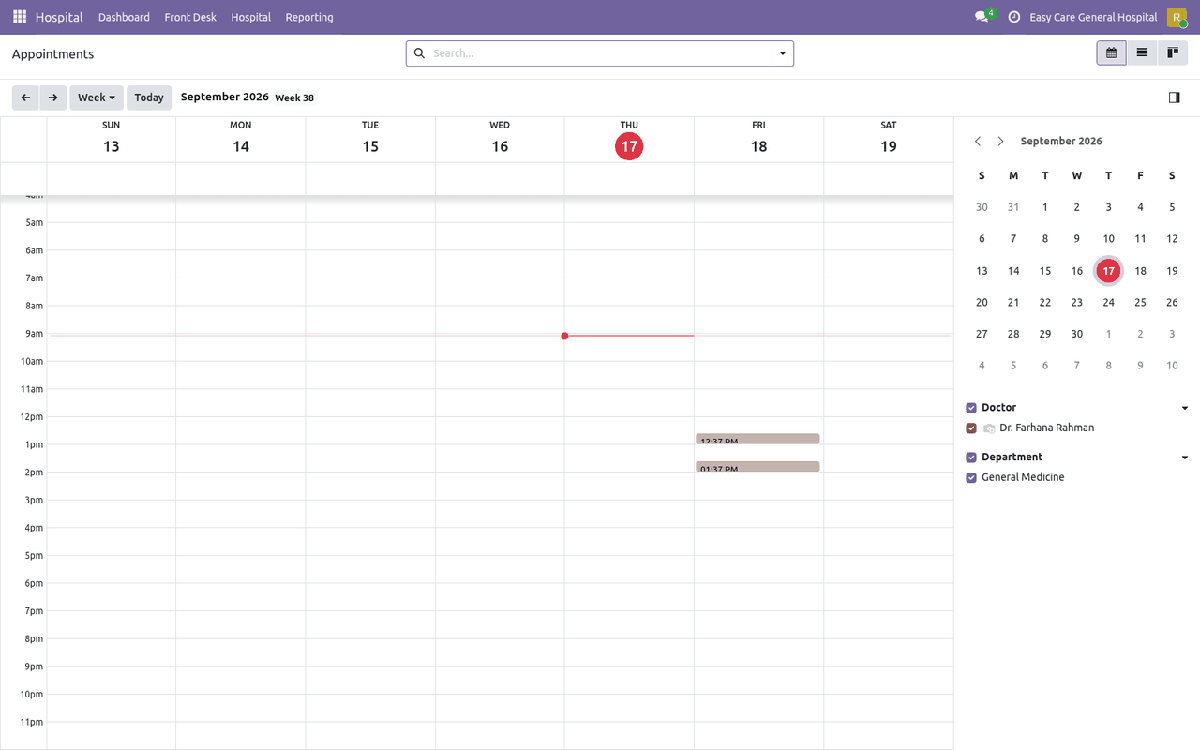Image resolution: width=1200 pixels, height=750 pixels.
Task: Open the activities clock icon
Action: (x=1014, y=17)
